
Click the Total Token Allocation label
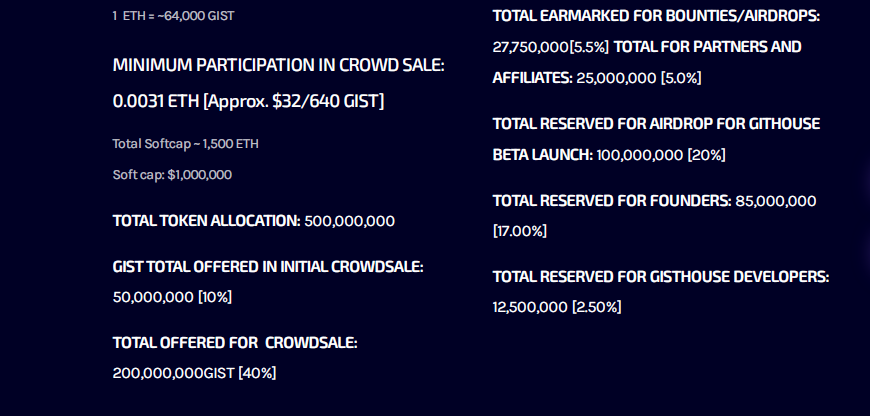pyautogui.click(x=206, y=221)
